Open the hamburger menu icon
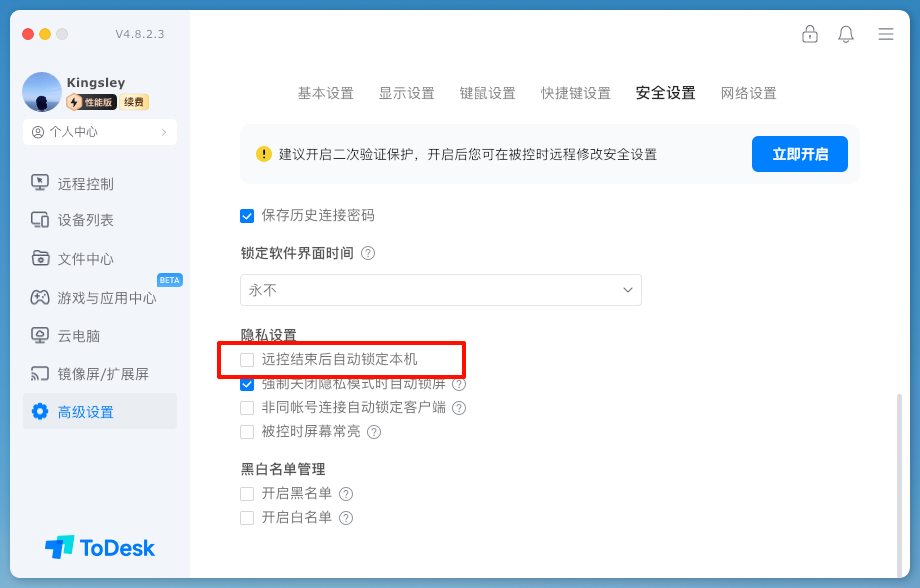Screen dimensions: 920x588 [x=886, y=34]
